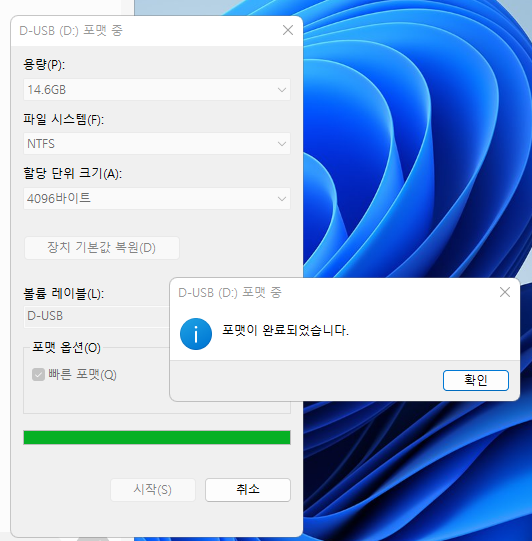Click the format window title D-USB (D:) 포맷 중

(71, 31)
